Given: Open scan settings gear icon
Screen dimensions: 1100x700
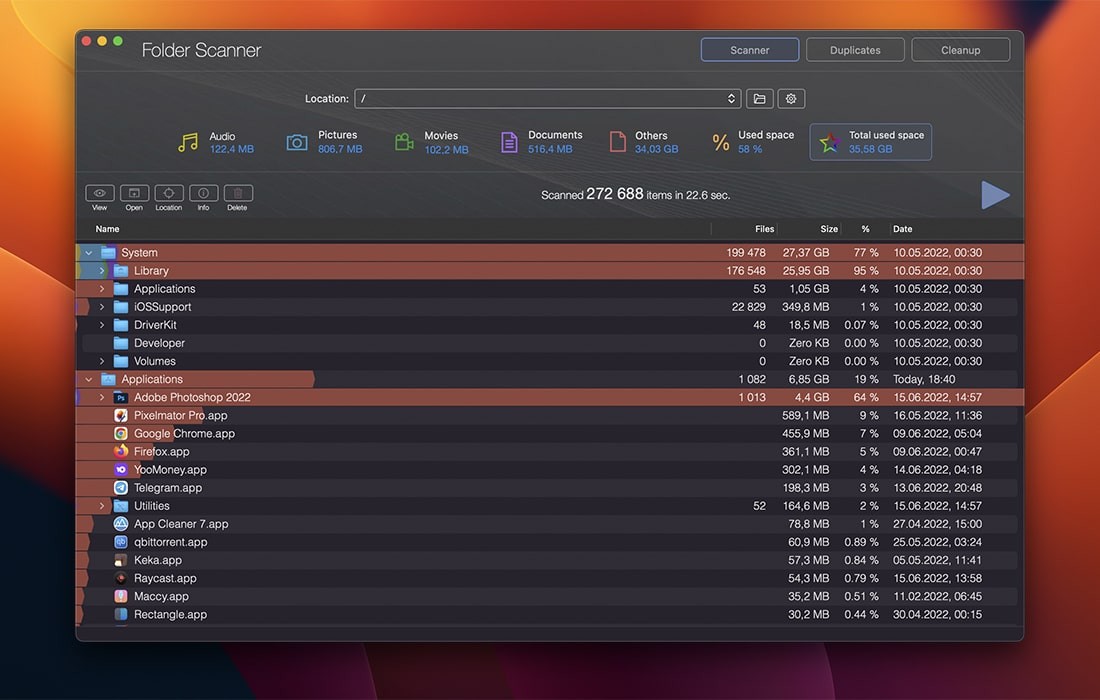Looking at the screenshot, I should click(791, 99).
